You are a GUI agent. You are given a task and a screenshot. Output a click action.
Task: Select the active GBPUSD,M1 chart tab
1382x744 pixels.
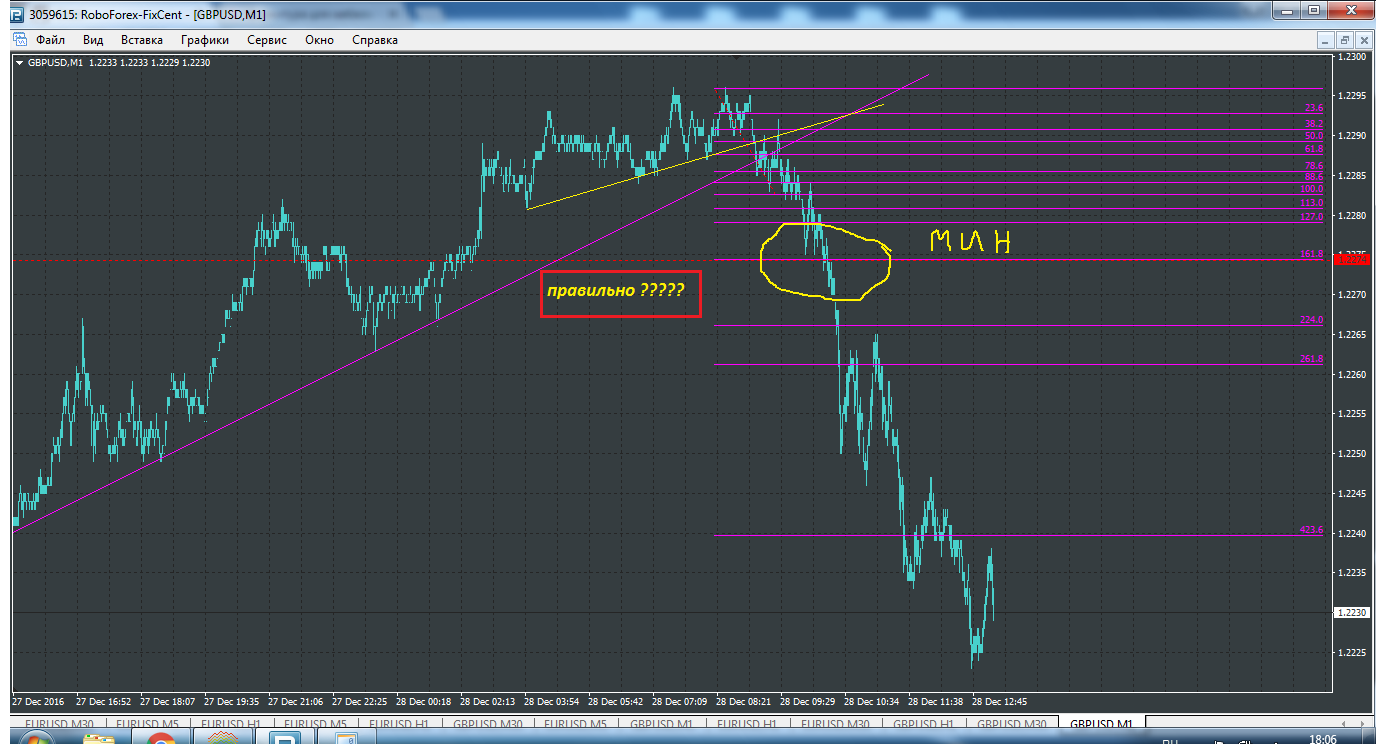click(x=1102, y=723)
